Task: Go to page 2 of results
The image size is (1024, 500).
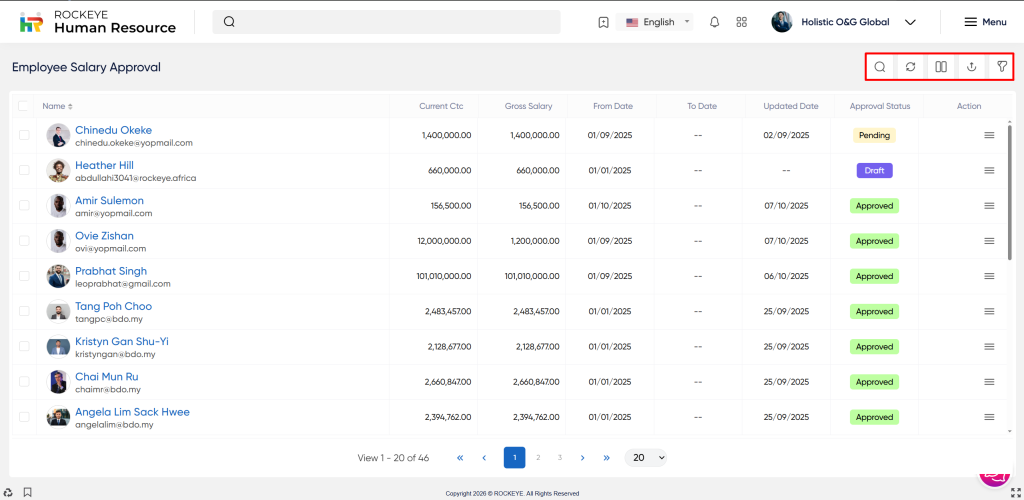Action: [x=538, y=457]
